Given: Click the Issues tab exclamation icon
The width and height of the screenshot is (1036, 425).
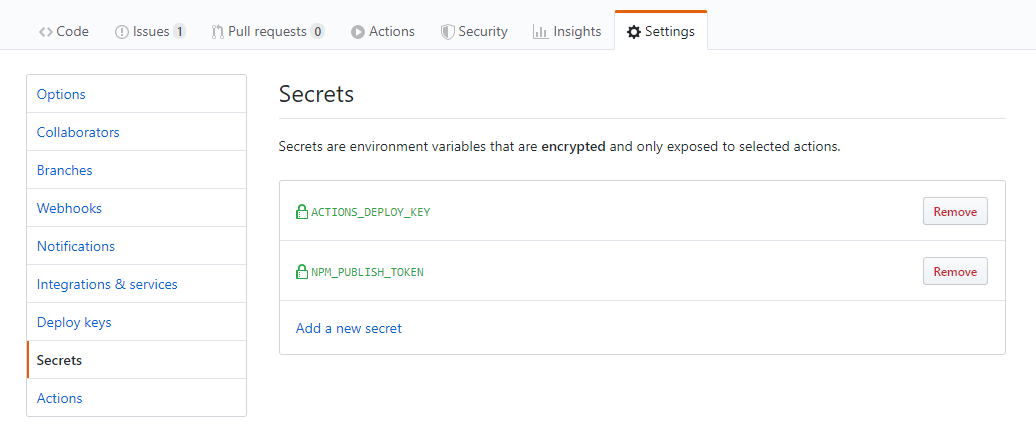Looking at the screenshot, I should point(122,32).
